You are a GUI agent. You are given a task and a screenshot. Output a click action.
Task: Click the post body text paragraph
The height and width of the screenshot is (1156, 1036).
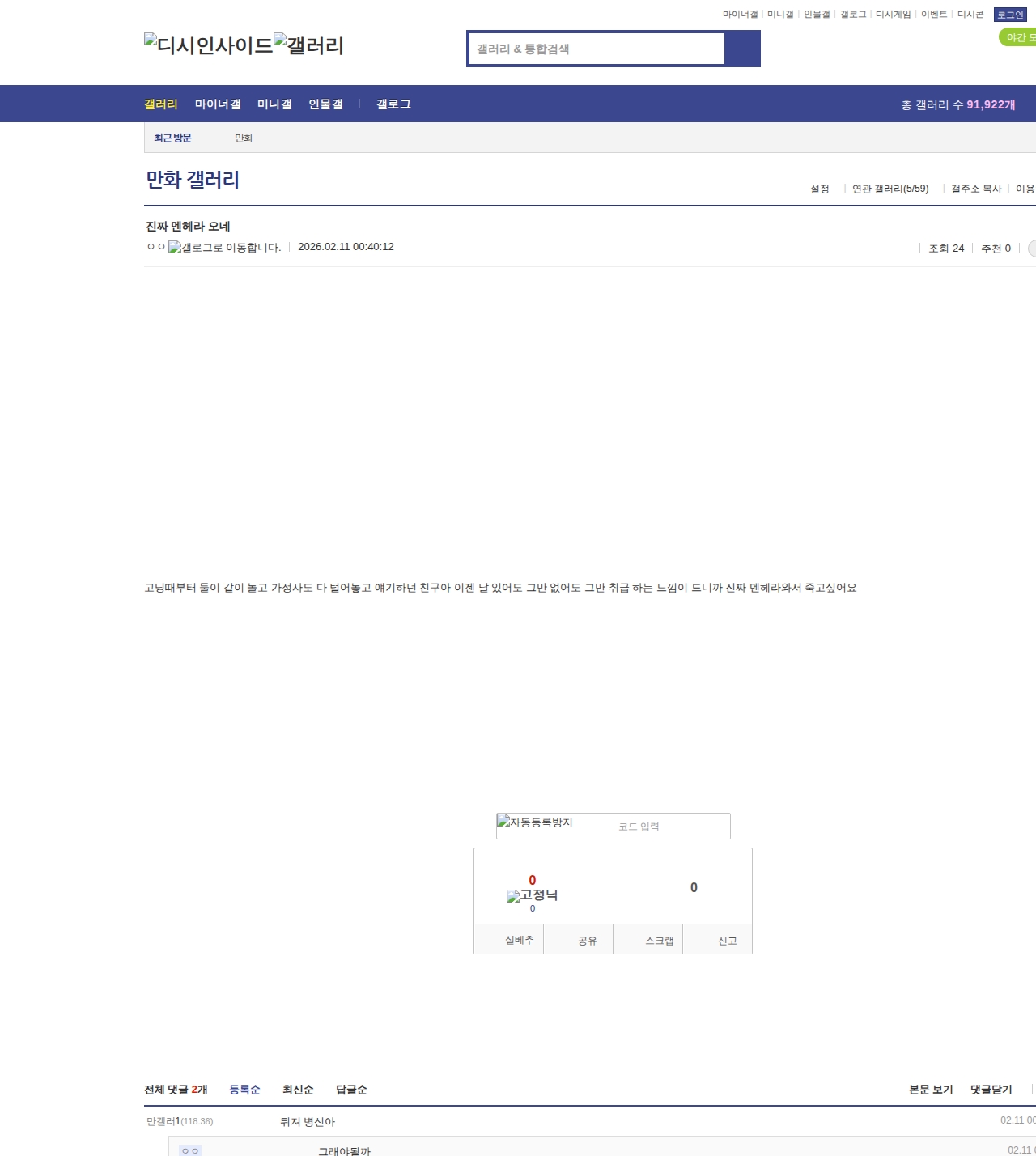500,587
